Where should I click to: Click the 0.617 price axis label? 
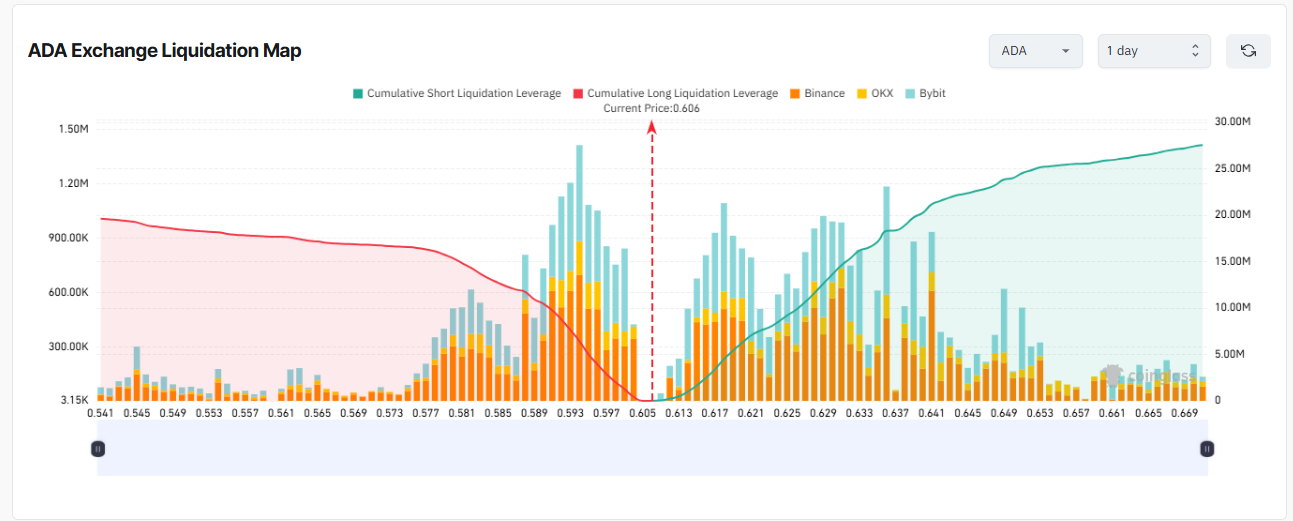point(715,412)
